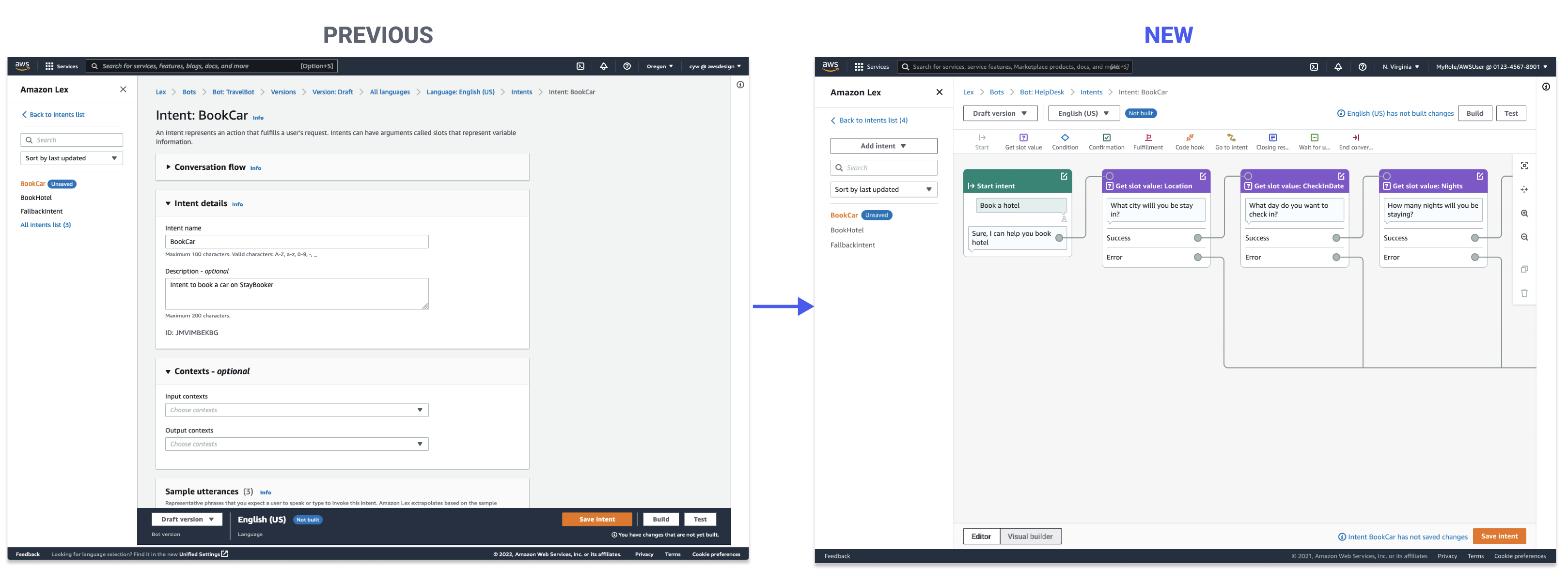Image resolution: width=1568 pixels, height=583 pixels.
Task: Select the Go to intent block tool
Action: 1231,142
